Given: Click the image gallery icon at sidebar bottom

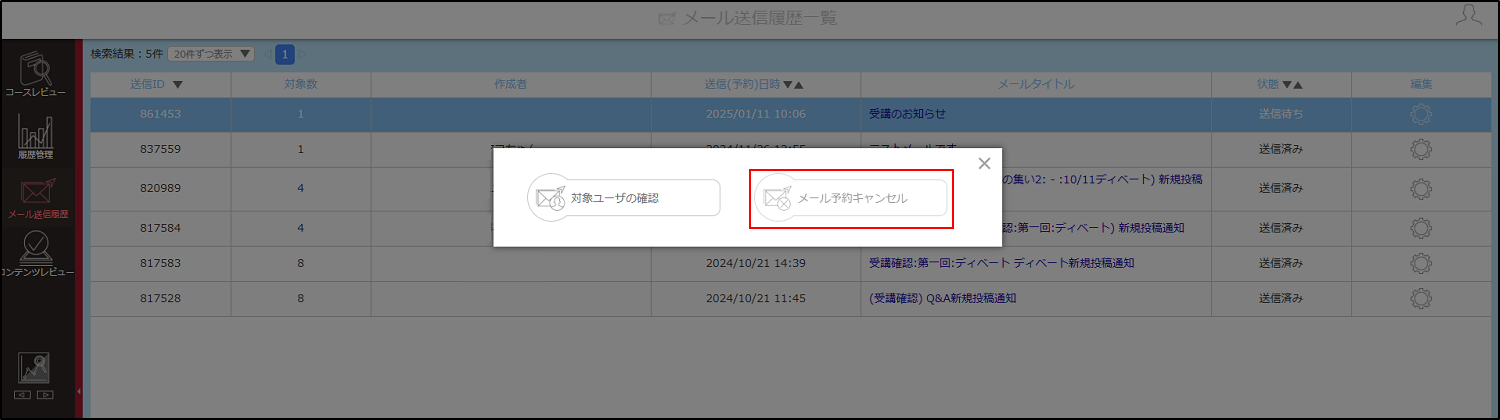Looking at the screenshot, I should coord(35,368).
